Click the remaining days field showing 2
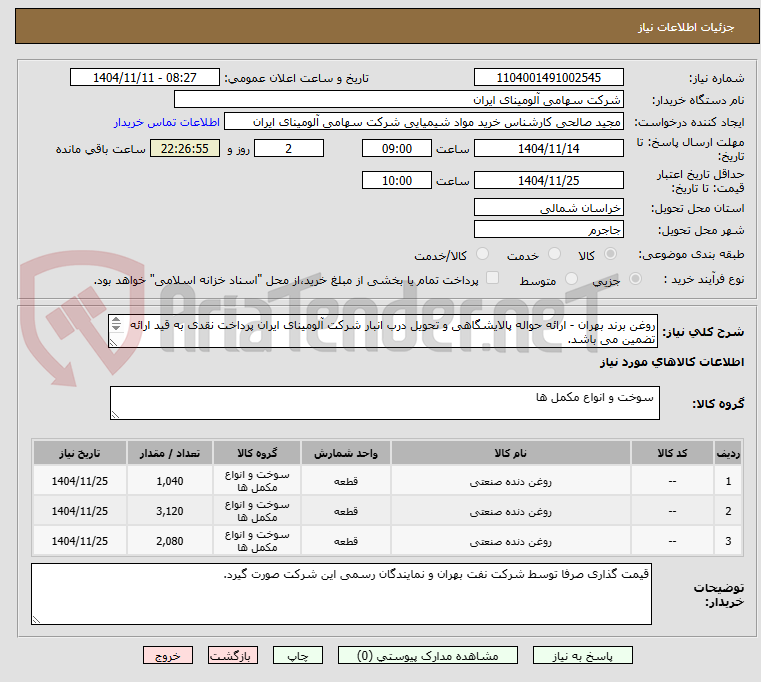The height and width of the screenshot is (682, 761). coord(289,149)
